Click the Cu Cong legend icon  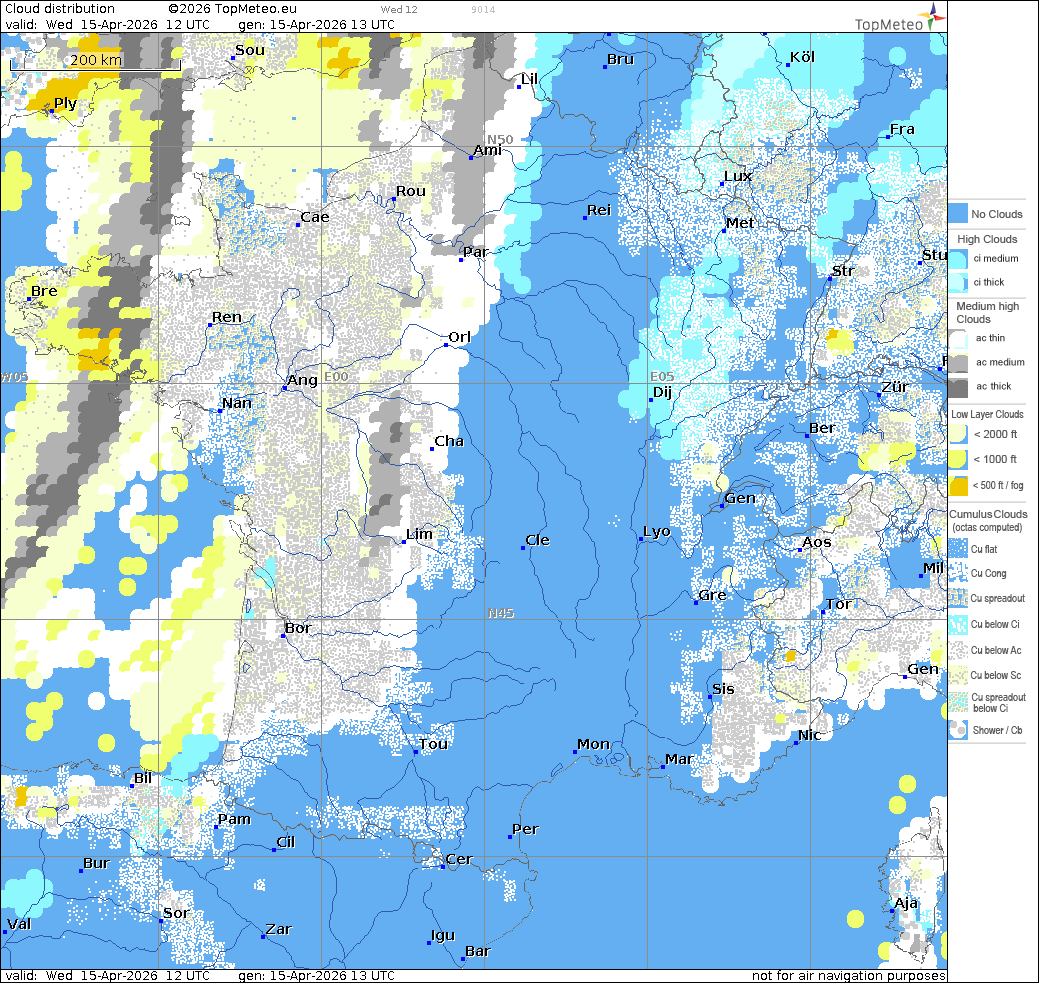pos(958,574)
